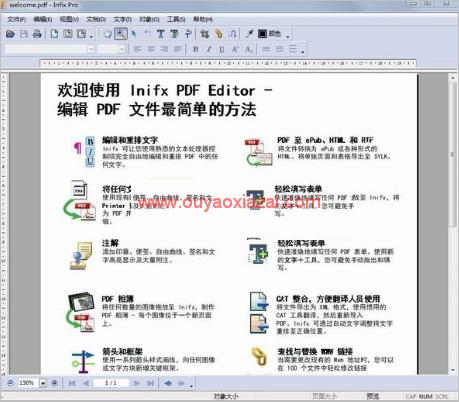Image resolution: width=459 pixels, height=402 pixels.
Task: Open the 工具 (Tools) menu
Action: [x=176, y=19]
